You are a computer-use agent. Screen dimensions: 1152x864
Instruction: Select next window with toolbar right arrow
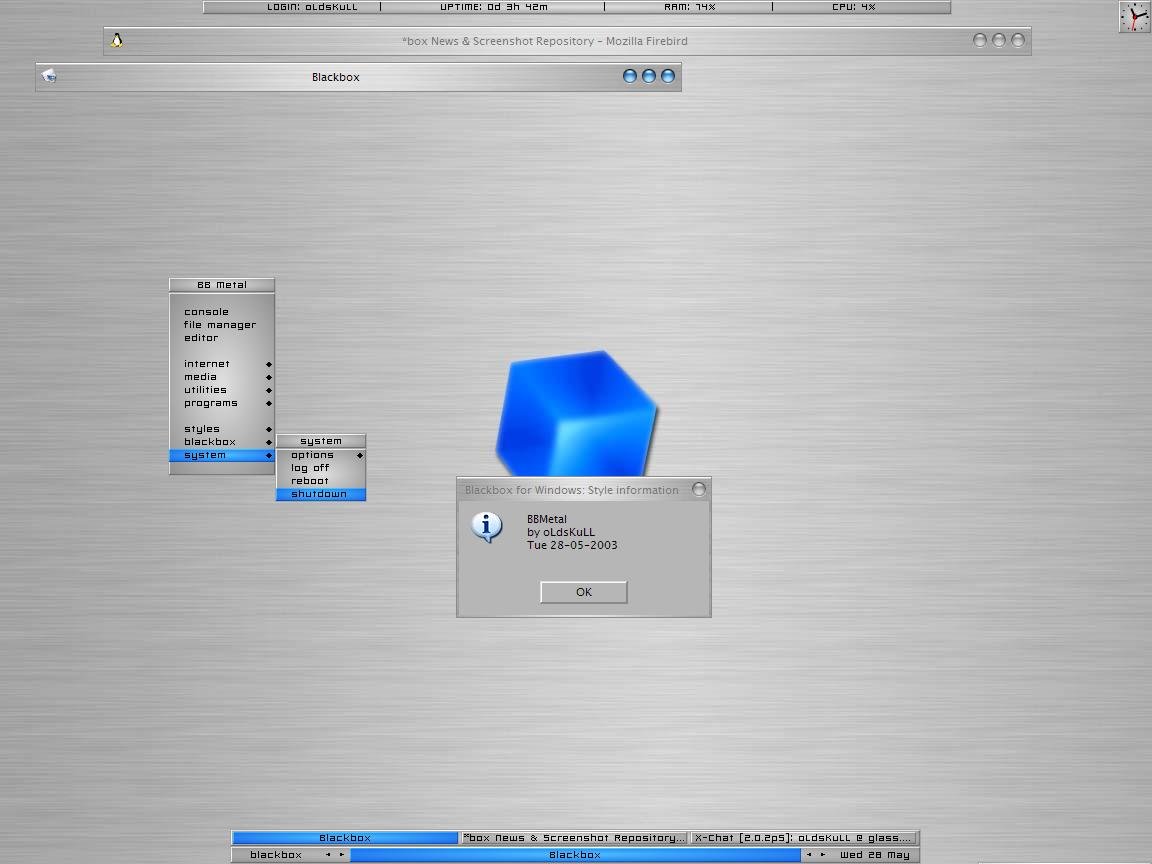point(823,854)
